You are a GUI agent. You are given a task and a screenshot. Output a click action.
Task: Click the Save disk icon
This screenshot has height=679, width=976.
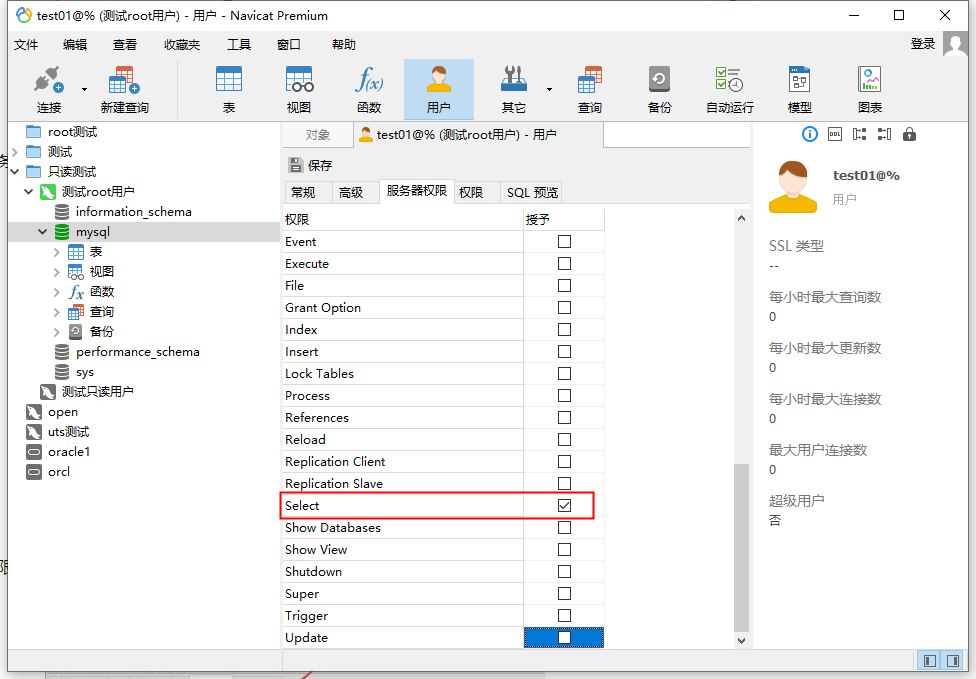coord(296,165)
